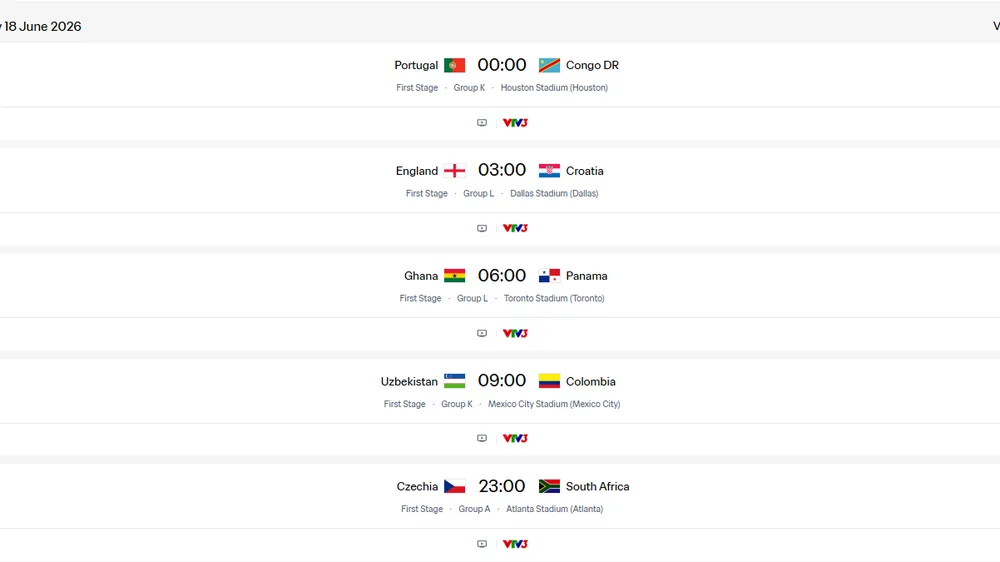Viewport: 1000px width, 562px height.
Task: Open the Portugal team link
Action: coord(416,65)
